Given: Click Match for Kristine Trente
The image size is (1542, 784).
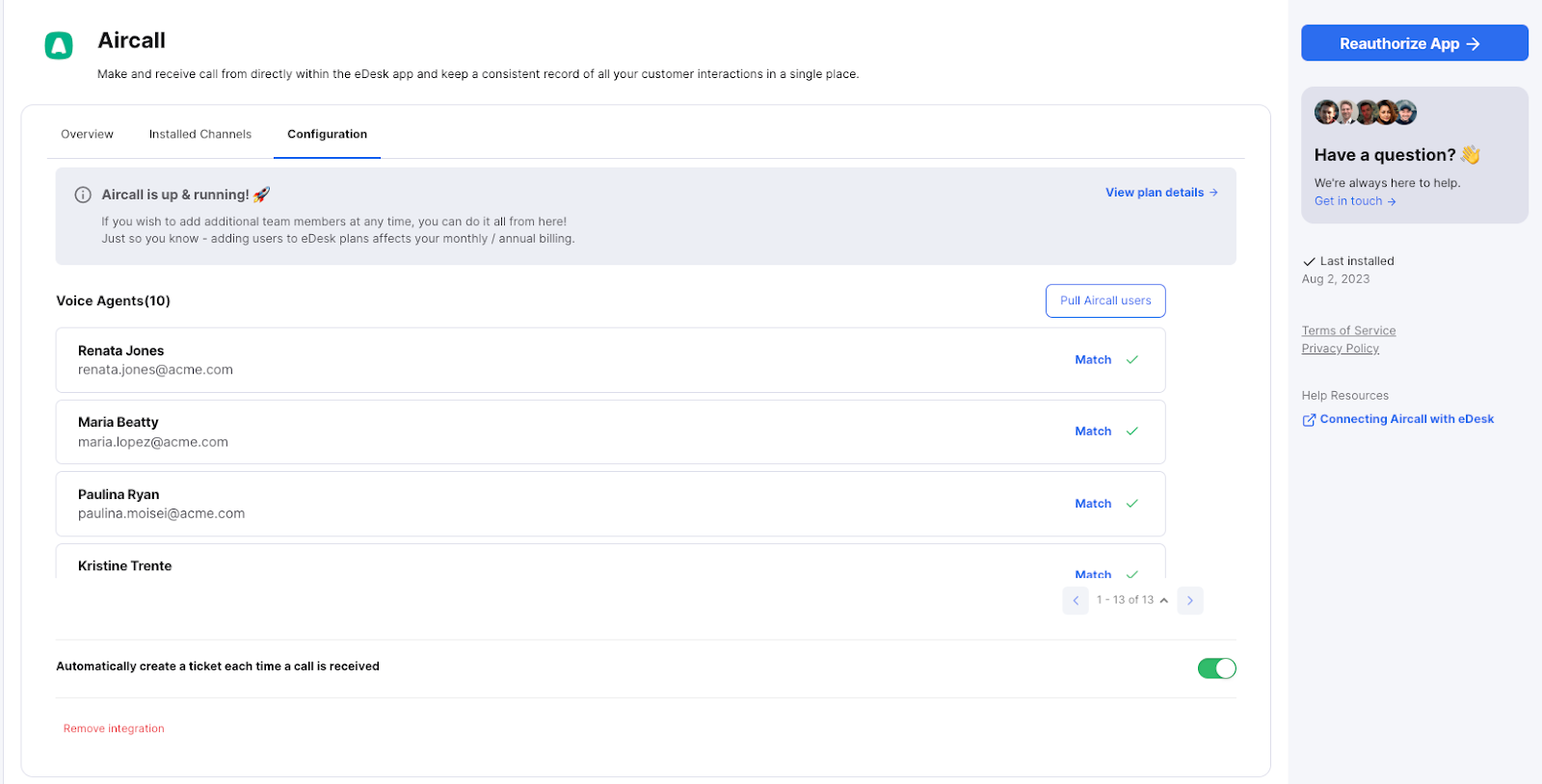Looking at the screenshot, I should click(x=1093, y=573).
